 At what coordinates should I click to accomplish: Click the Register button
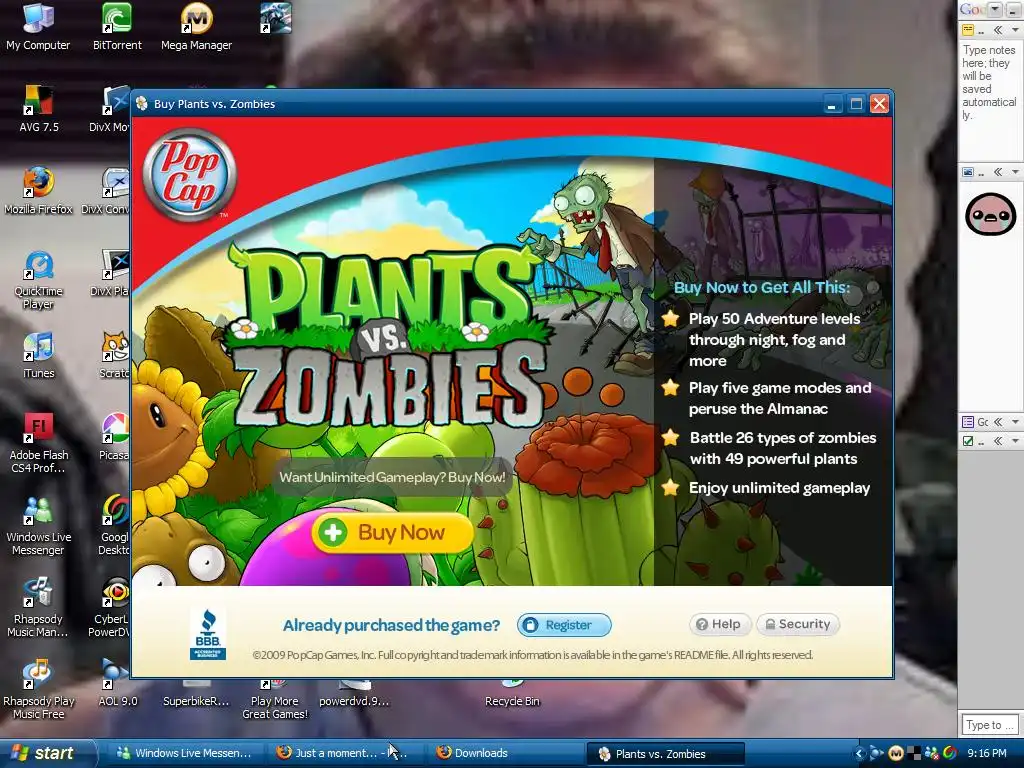pyautogui.click(x=564, y=625)
